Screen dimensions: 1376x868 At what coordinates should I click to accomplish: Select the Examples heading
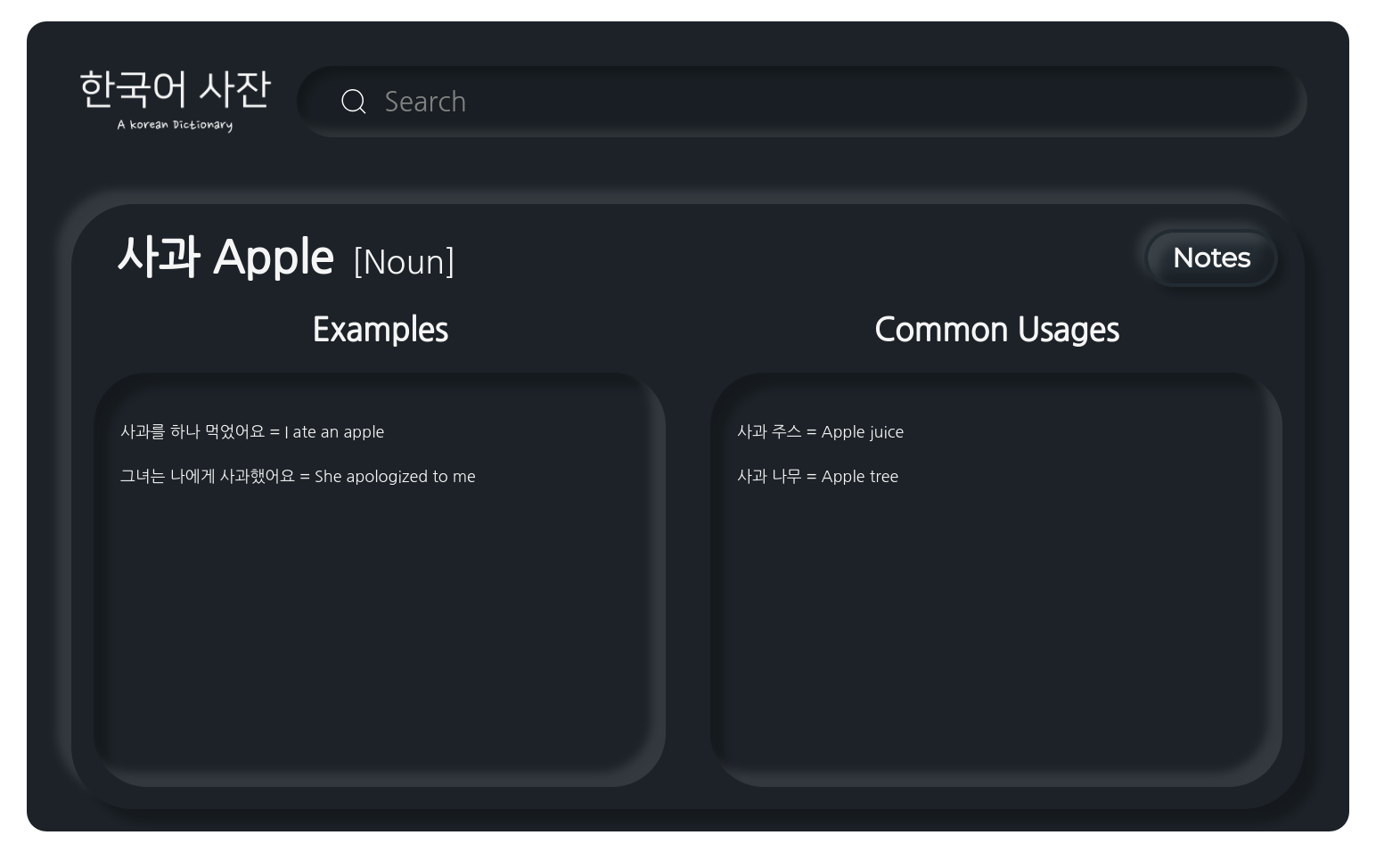(x=381, y=330)
